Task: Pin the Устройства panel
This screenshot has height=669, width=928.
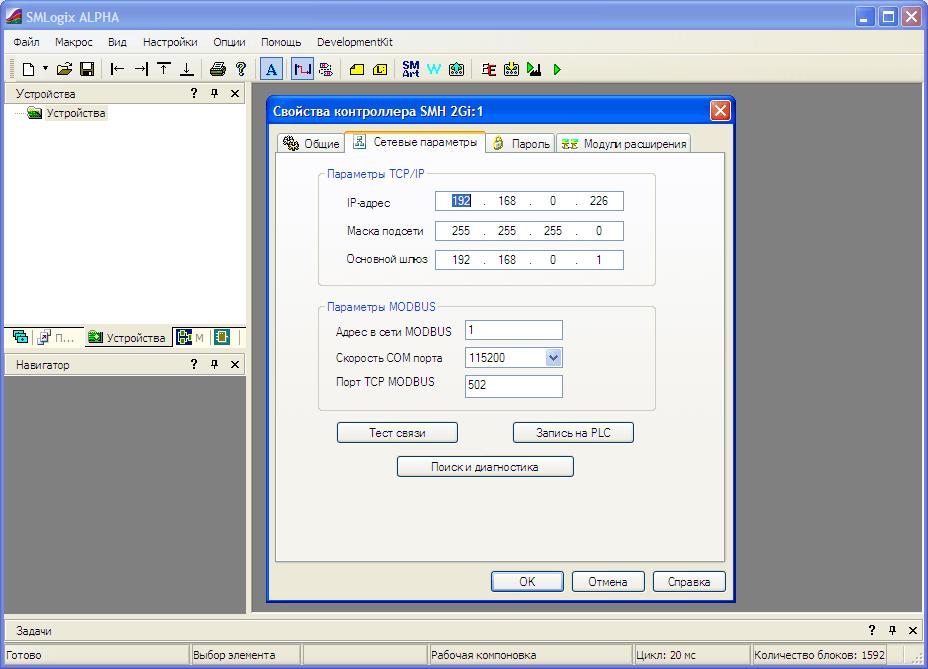Action: pos(214,93)
